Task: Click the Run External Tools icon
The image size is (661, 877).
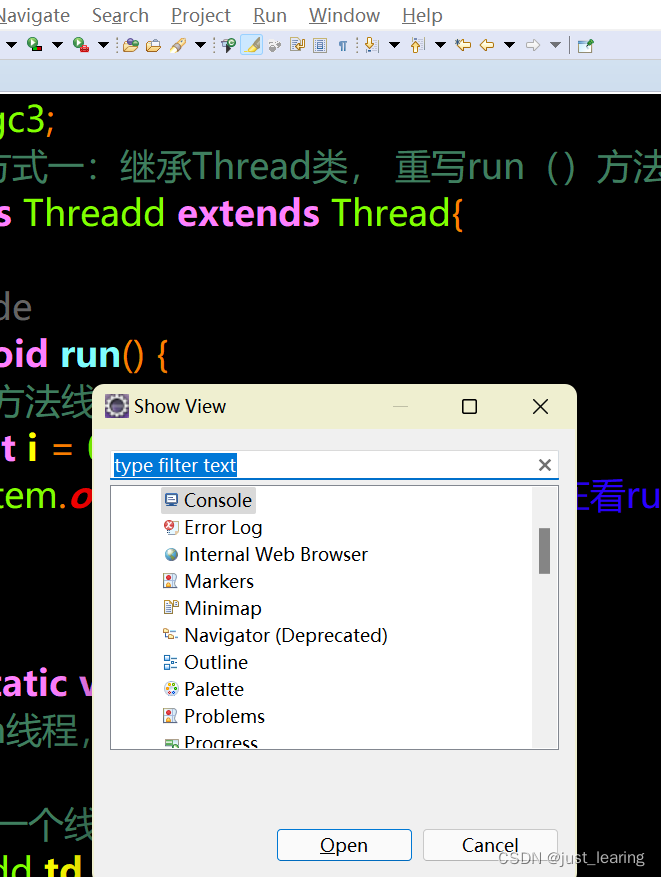Action: coord(81,45)
